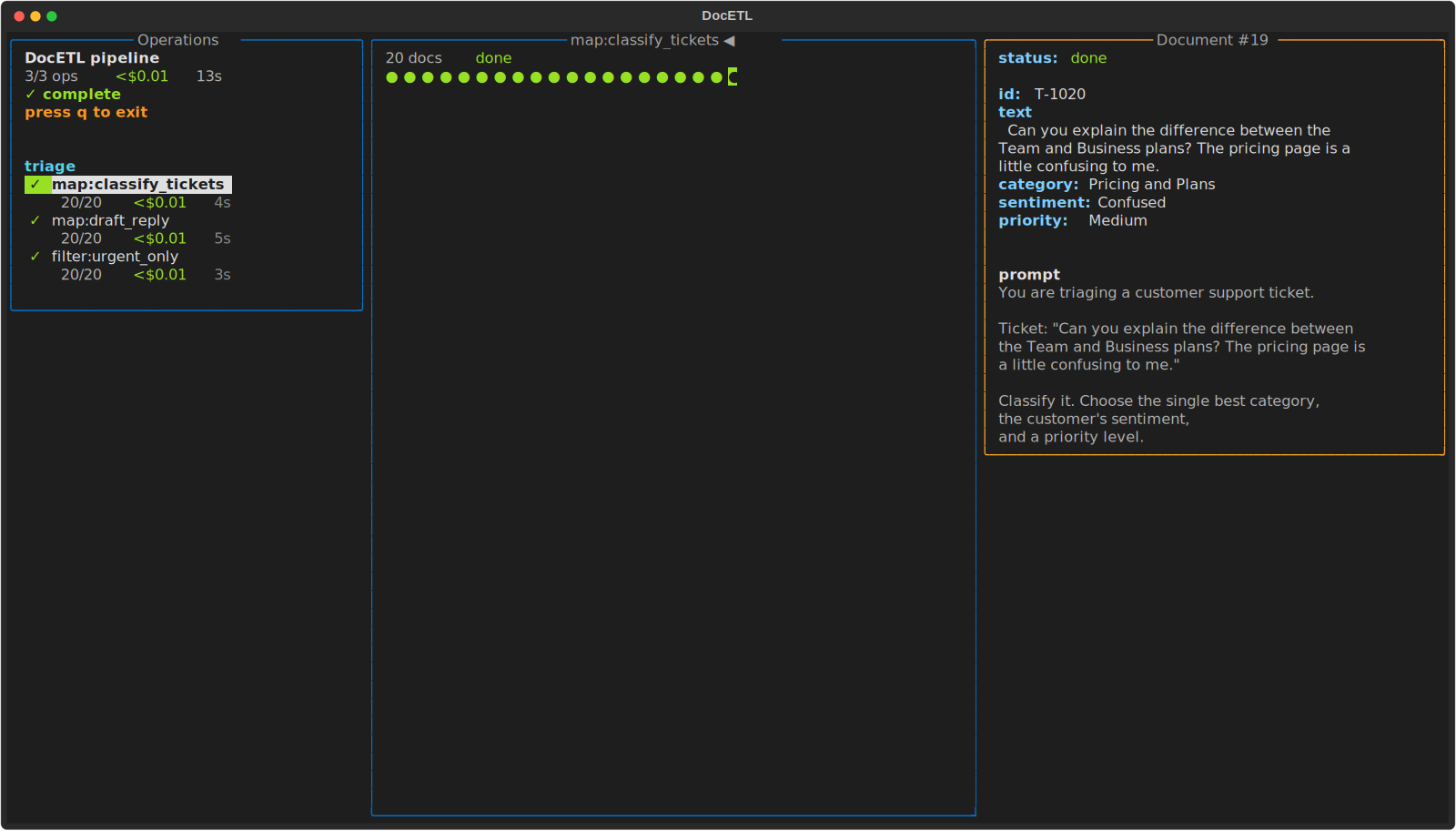Click the triage pipeline step heading

pyautogui.click(x=50, y=167)
